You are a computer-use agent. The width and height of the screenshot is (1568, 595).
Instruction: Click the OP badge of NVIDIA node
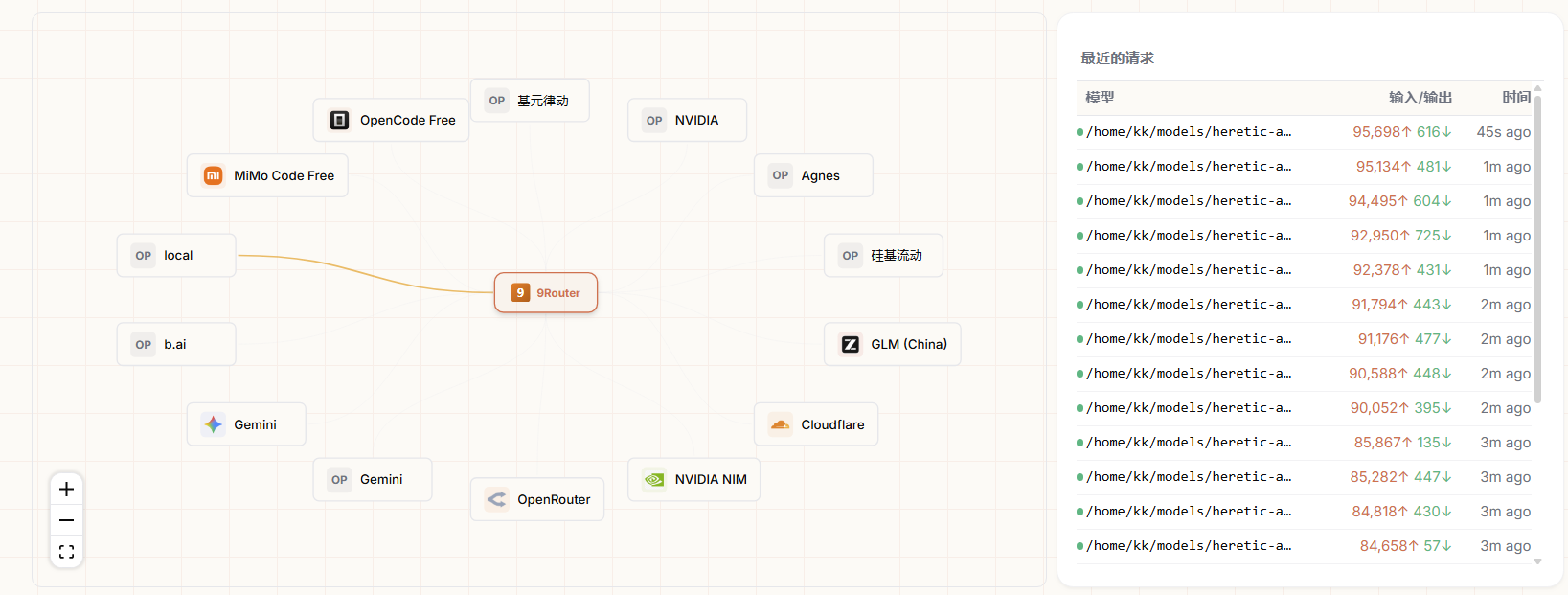click(x=654, y=120)
